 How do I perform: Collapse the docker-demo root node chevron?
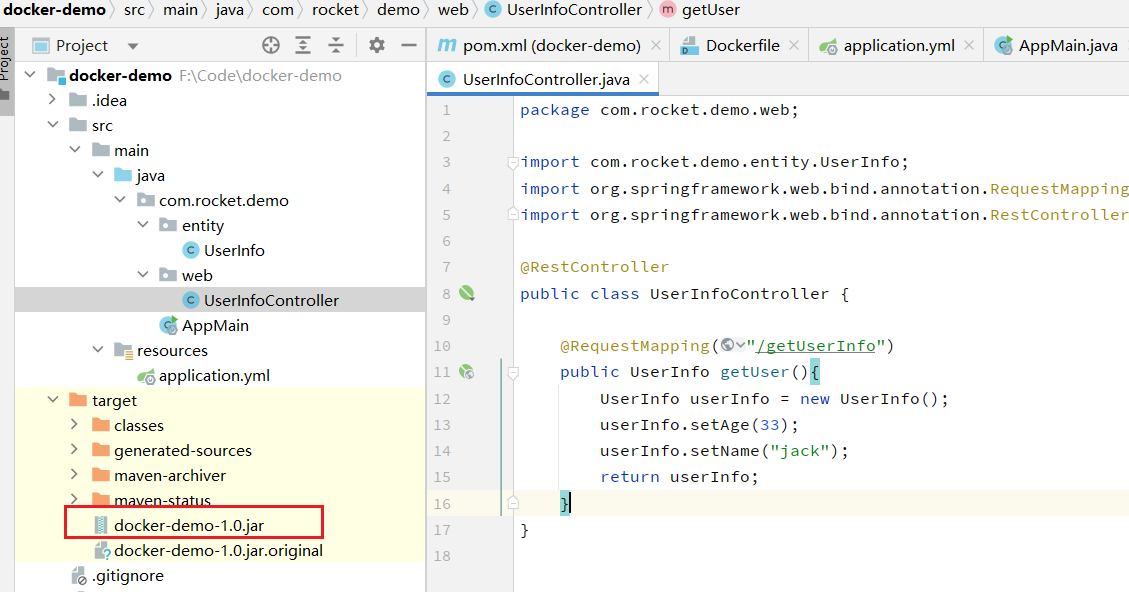[30, 74]
